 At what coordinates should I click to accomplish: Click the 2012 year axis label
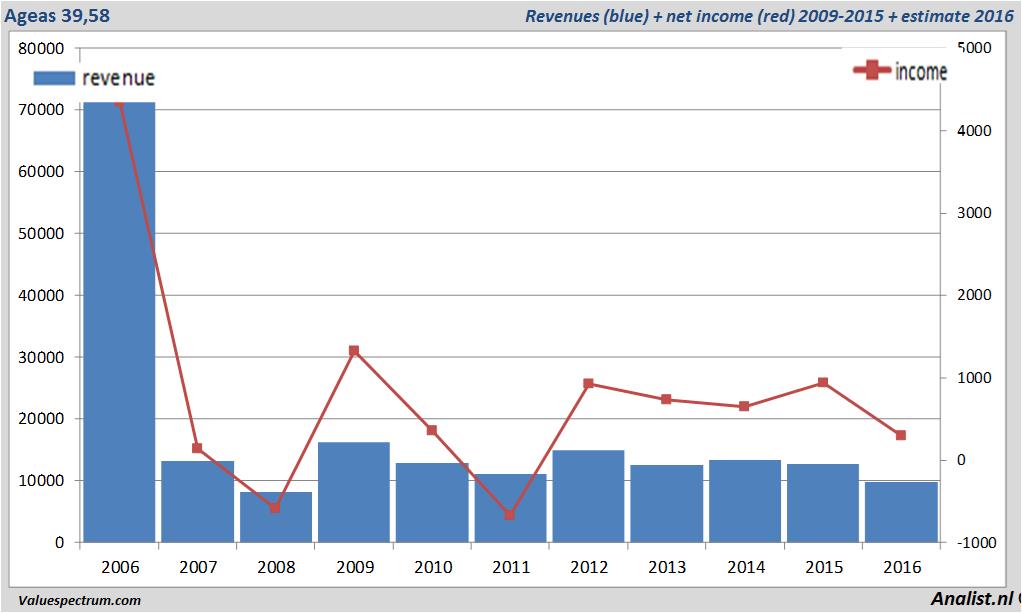click(x=589, y=567)
